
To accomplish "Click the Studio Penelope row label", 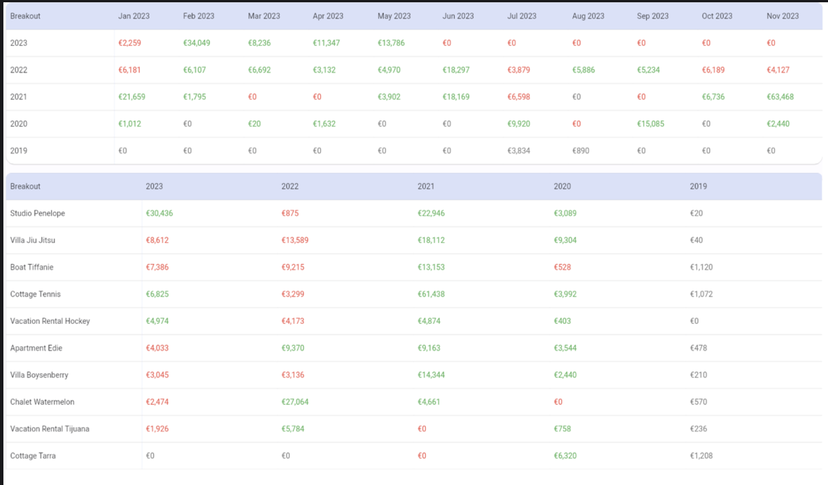I will [37, 213].
